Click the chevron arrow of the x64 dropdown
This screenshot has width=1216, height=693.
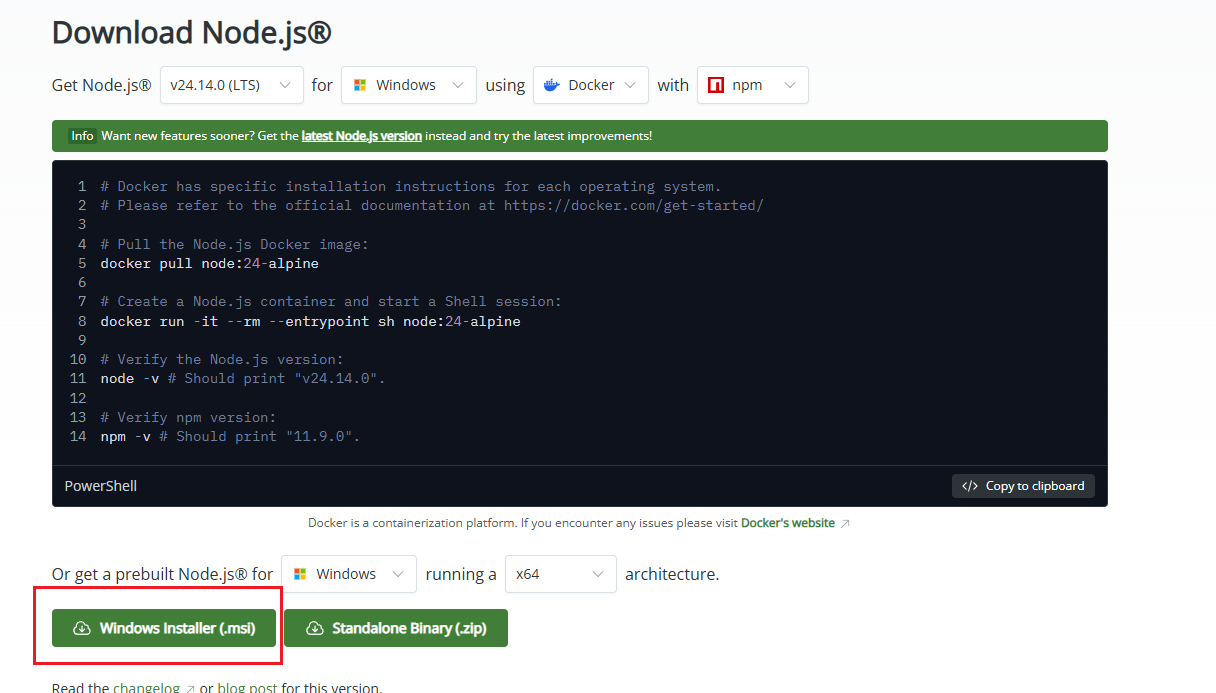click(x=598, y=574)
